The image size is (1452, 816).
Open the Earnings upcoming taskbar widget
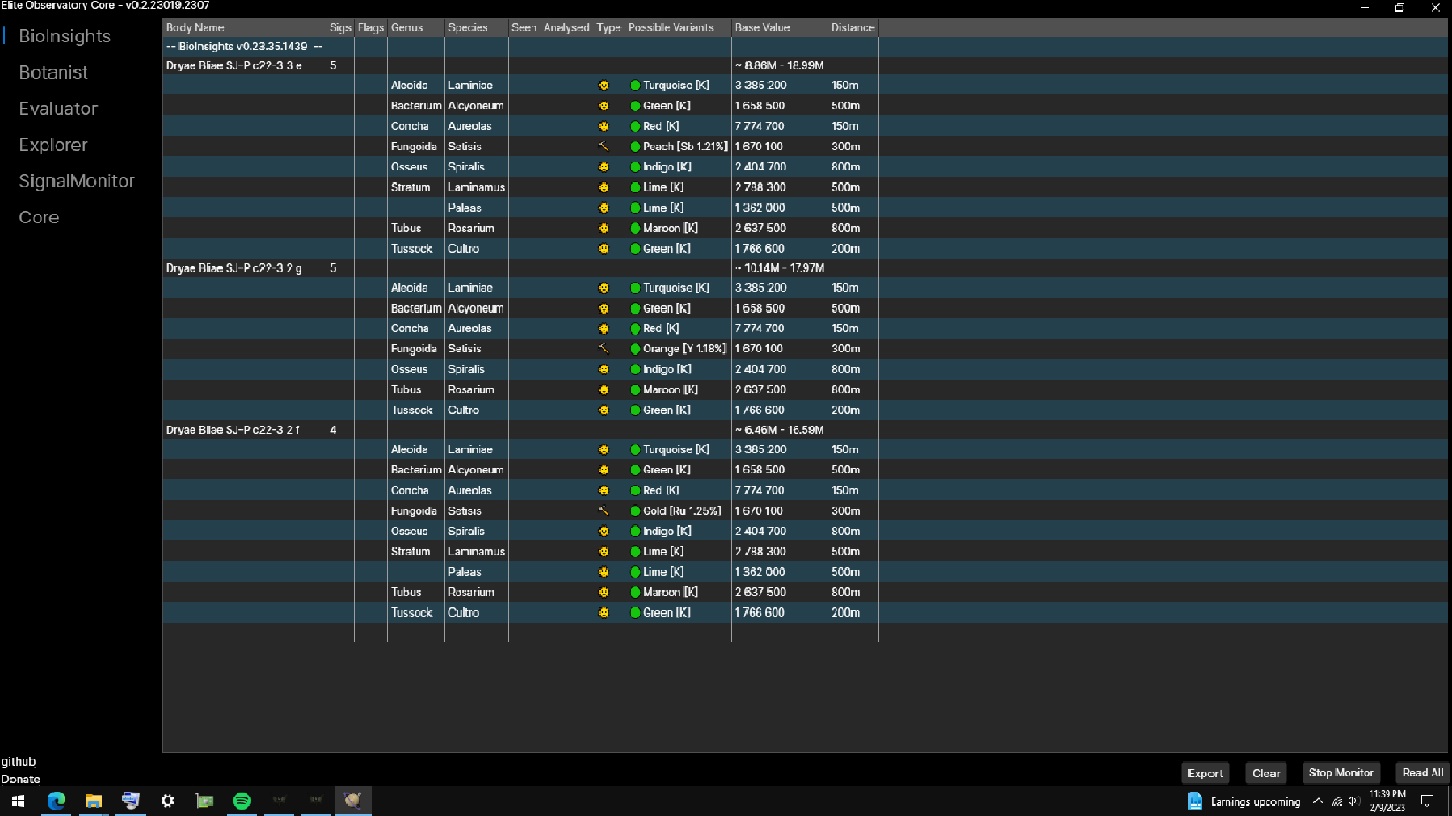pos(1244,801)
